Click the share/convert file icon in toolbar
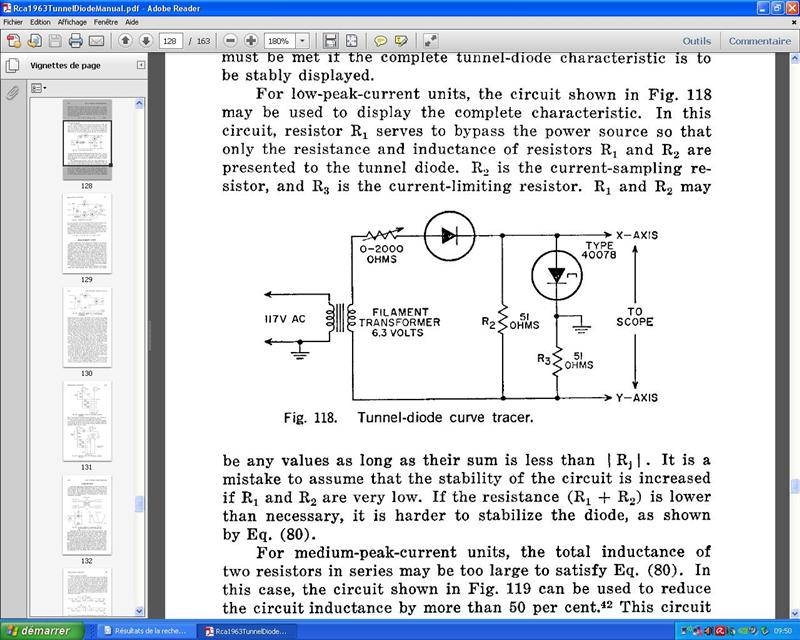800x640 pixels. [35, 41]
